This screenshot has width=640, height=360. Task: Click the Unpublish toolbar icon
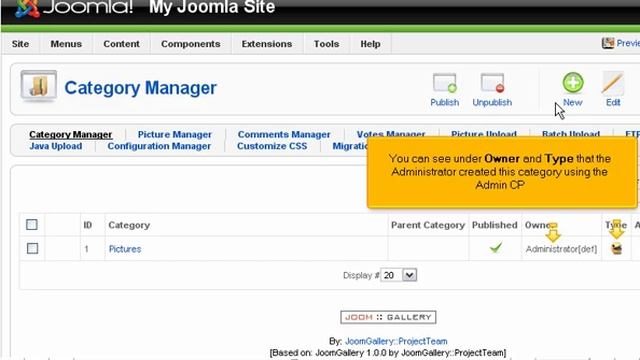tap(492, 83)
